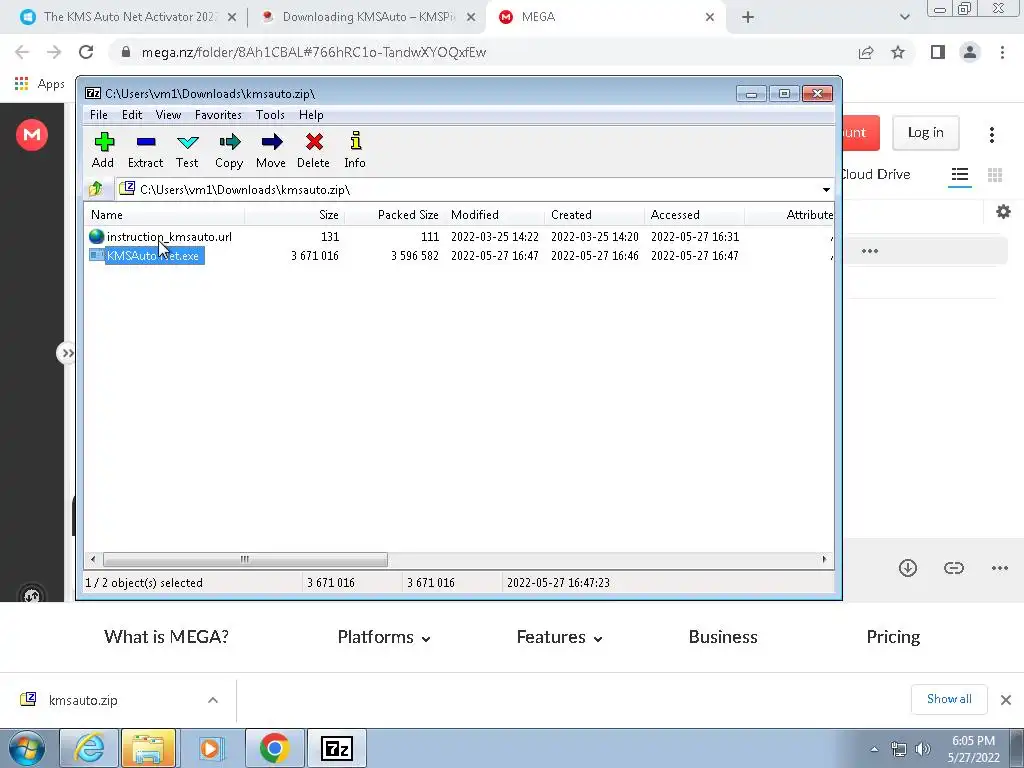Sort files by the Size column
This screenshot has width=1024, height=768.
click(x=295, y=215)
